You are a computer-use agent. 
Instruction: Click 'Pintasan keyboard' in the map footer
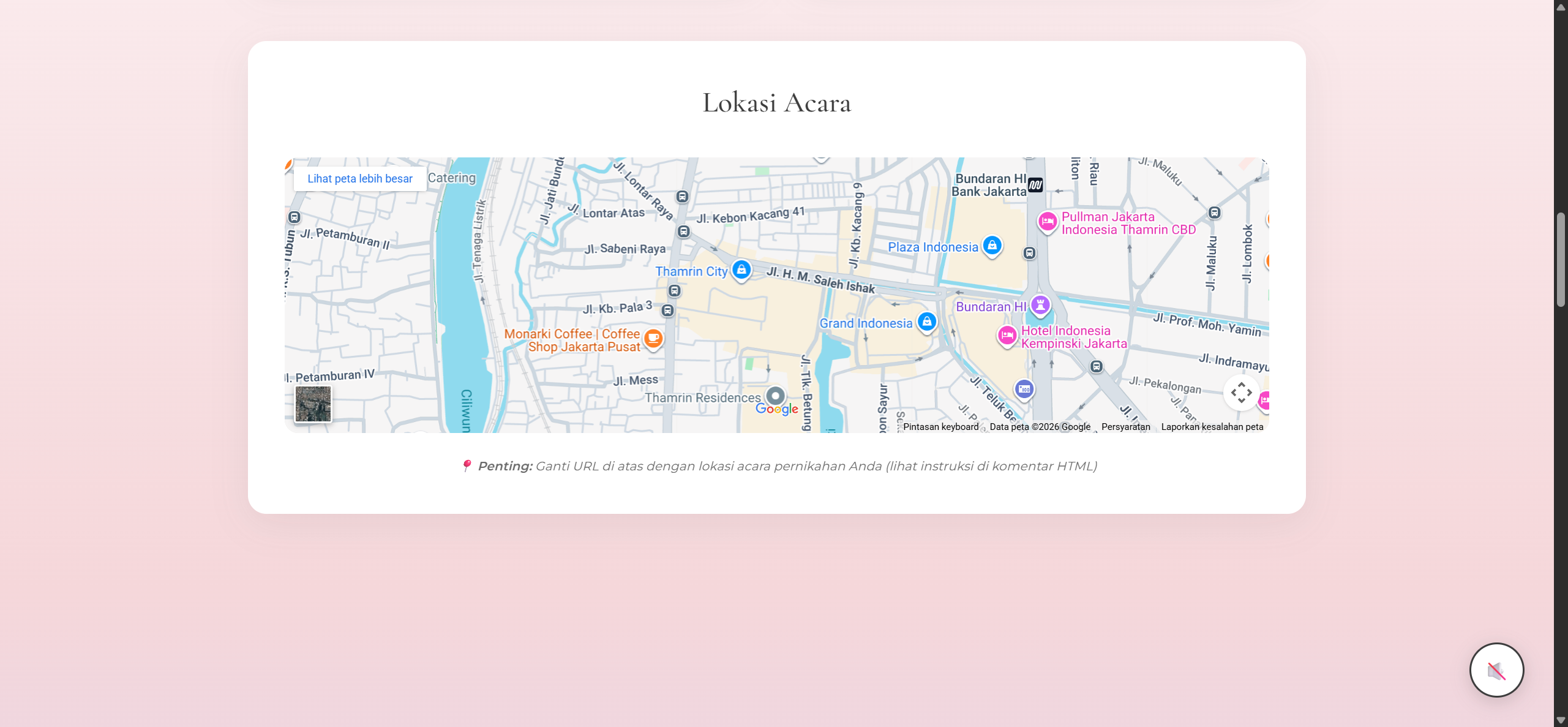tap(940, 426)
